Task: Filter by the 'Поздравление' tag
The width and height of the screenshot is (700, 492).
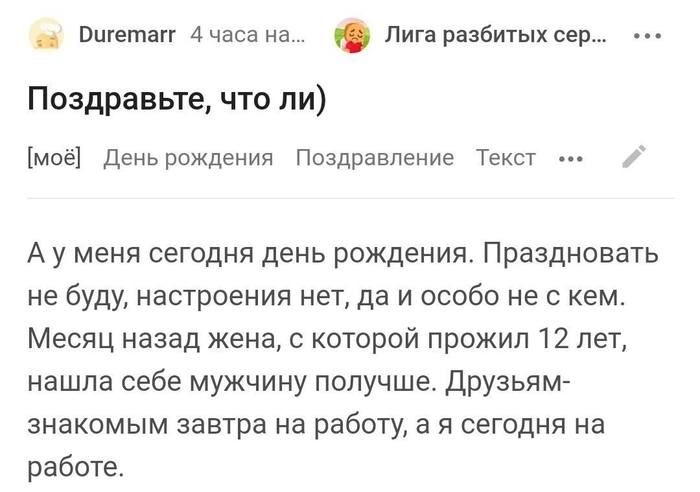Action: point(374,158)
